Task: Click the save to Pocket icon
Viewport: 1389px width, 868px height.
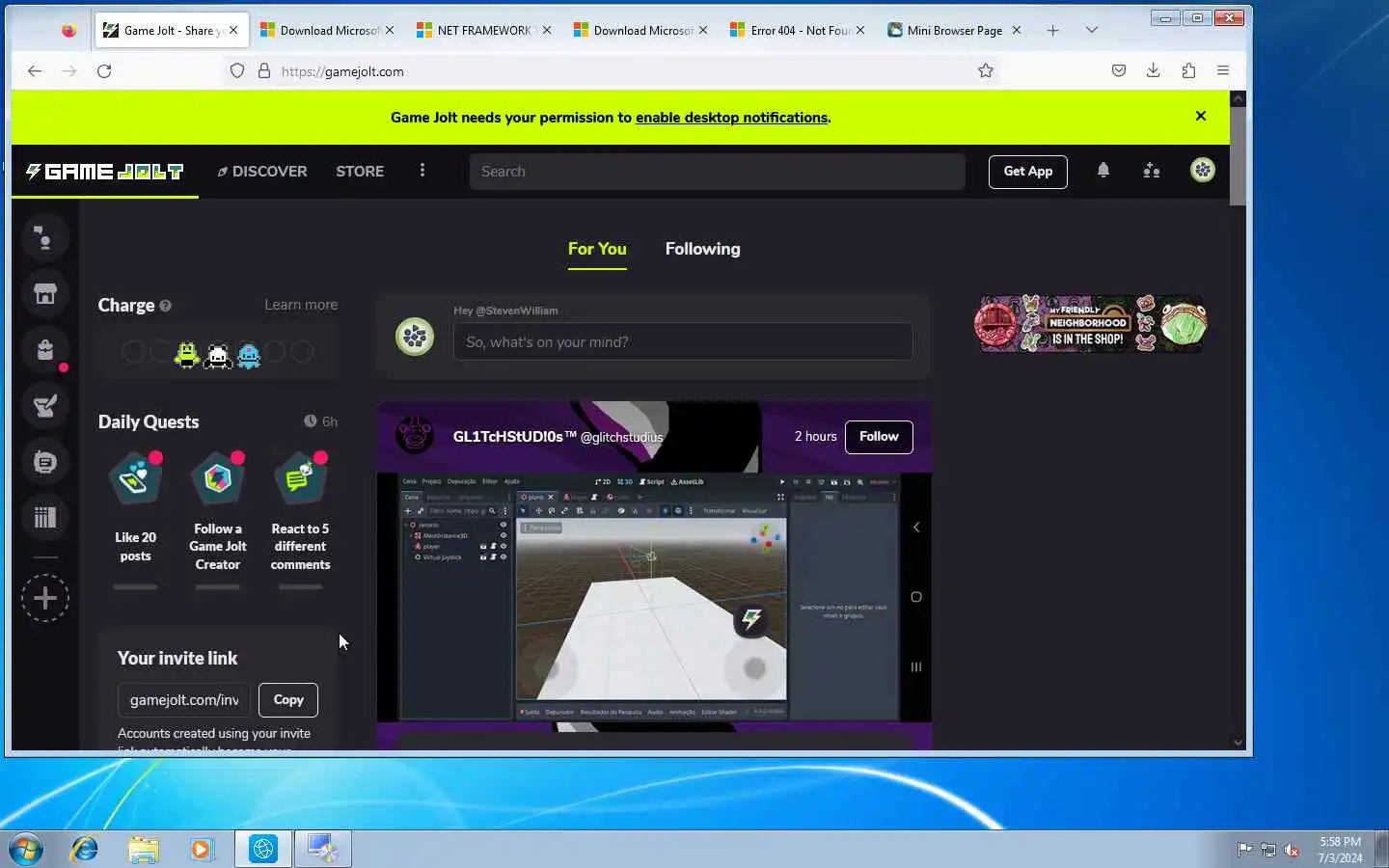Action: (1118, 70)
